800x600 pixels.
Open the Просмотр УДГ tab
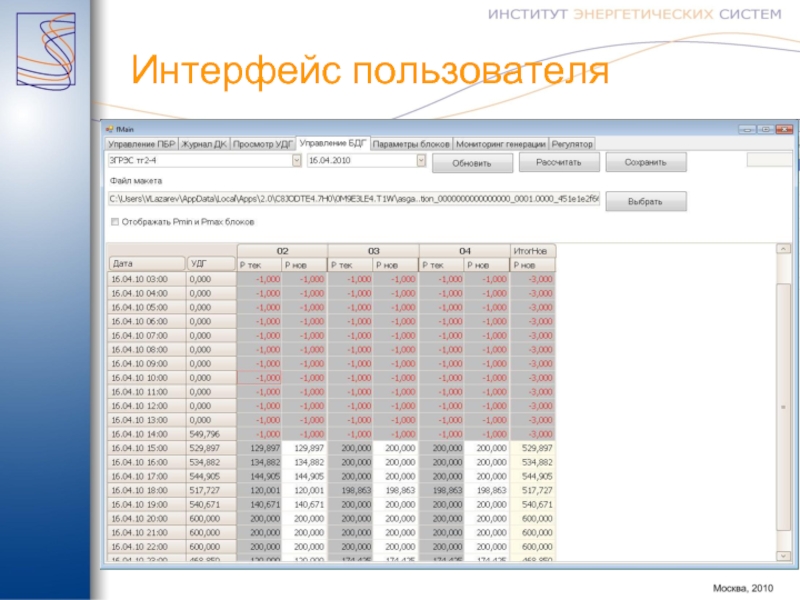coord(263,144)
